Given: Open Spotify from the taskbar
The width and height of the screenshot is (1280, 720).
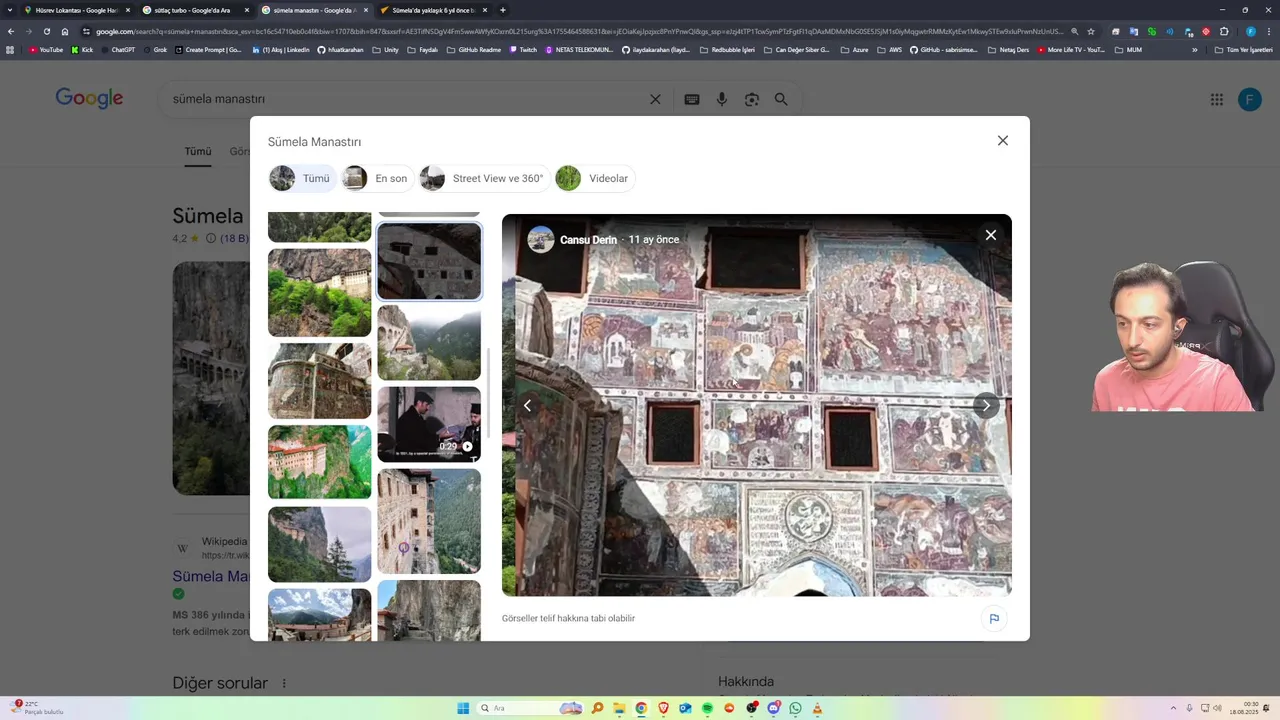Looking at the screenshot, I should click(x=707, y=708).
